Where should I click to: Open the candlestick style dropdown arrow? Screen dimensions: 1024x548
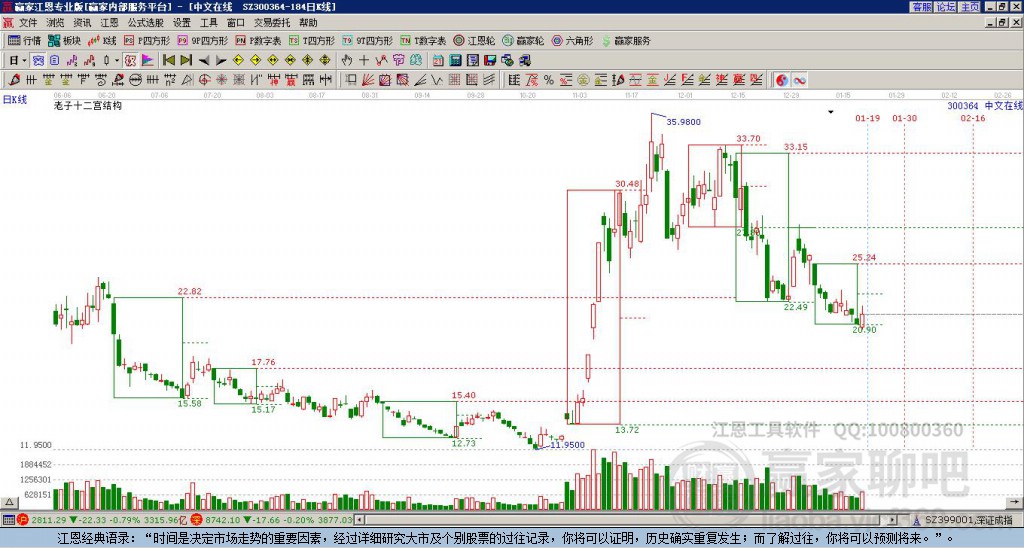coord(117,61)
